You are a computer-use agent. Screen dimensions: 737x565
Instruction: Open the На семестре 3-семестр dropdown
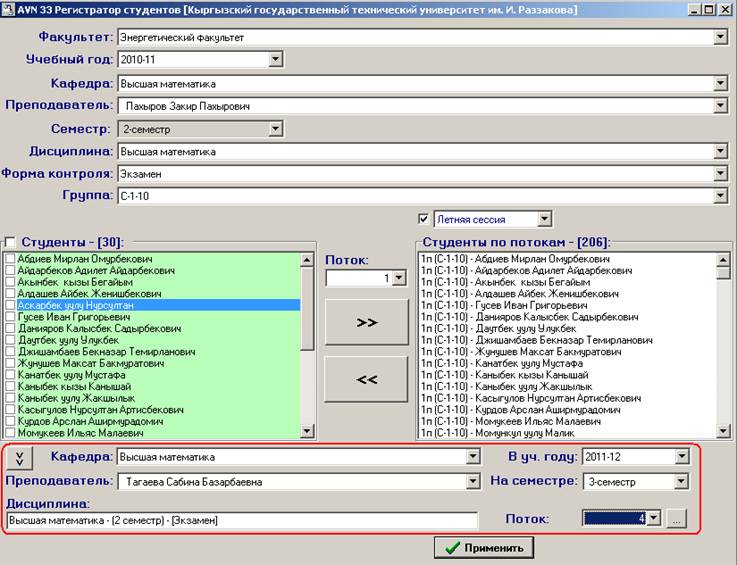[682, 481]
